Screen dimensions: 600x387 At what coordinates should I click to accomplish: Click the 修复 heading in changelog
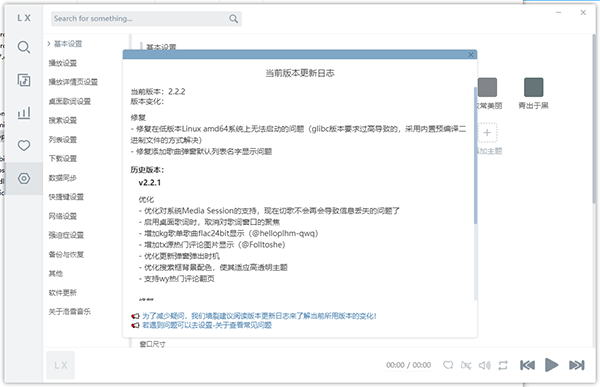click(x=138, y=118)
